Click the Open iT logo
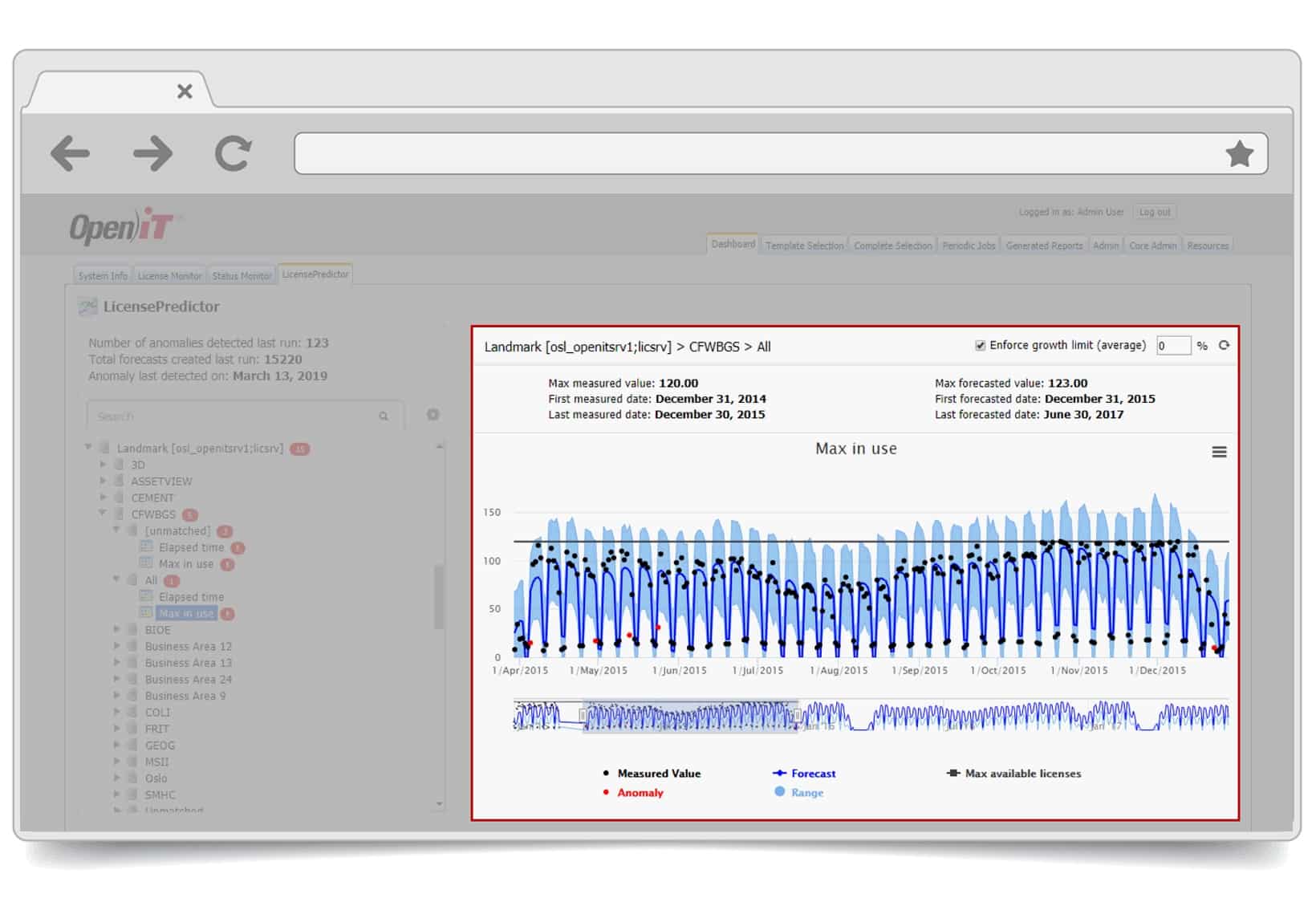The height and width of the screenshot is (906, 1316). coord(122,226)
